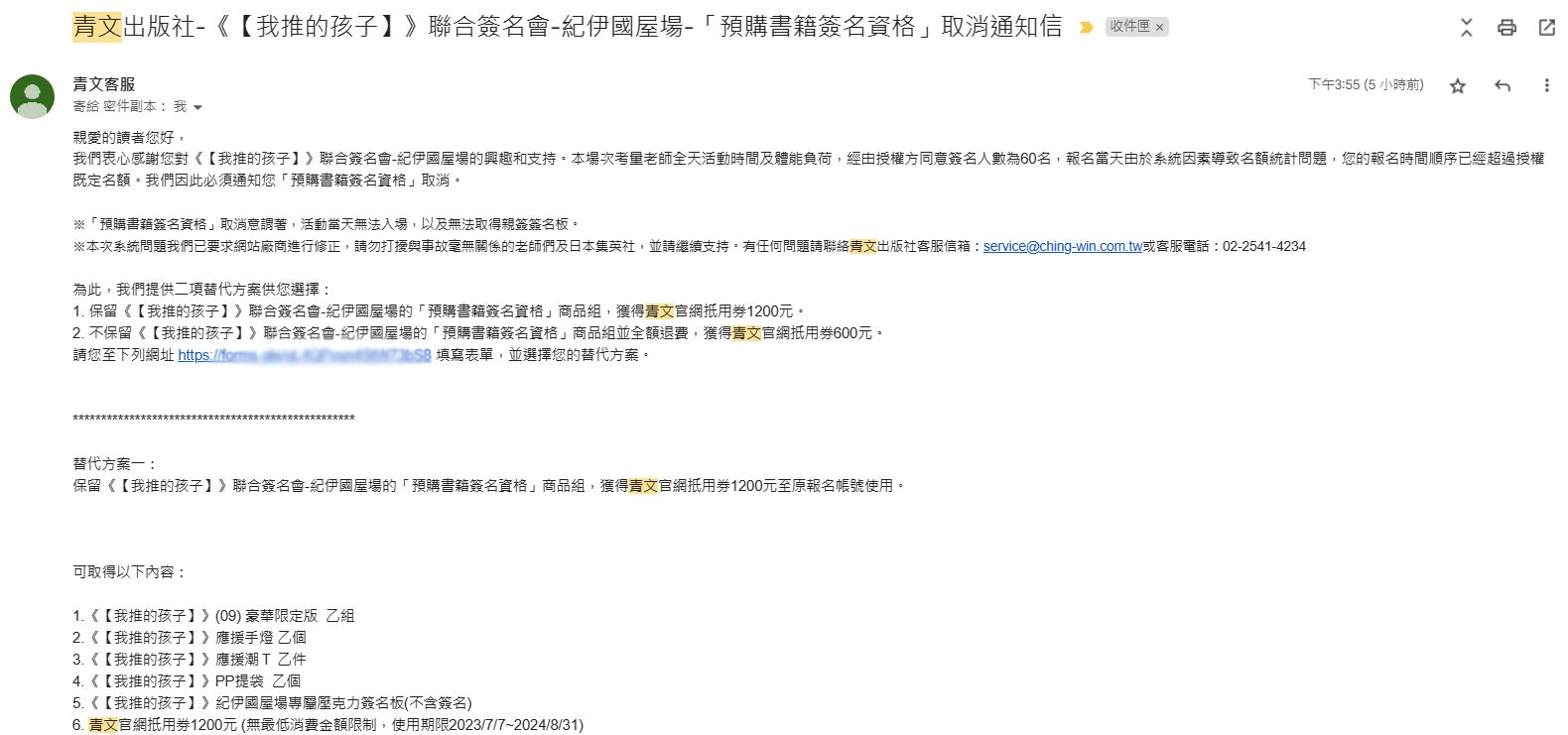This screenshot has width=1568, height=735.
Task: Click the sender name 青文客服
Action: click(x=103, y=84)
